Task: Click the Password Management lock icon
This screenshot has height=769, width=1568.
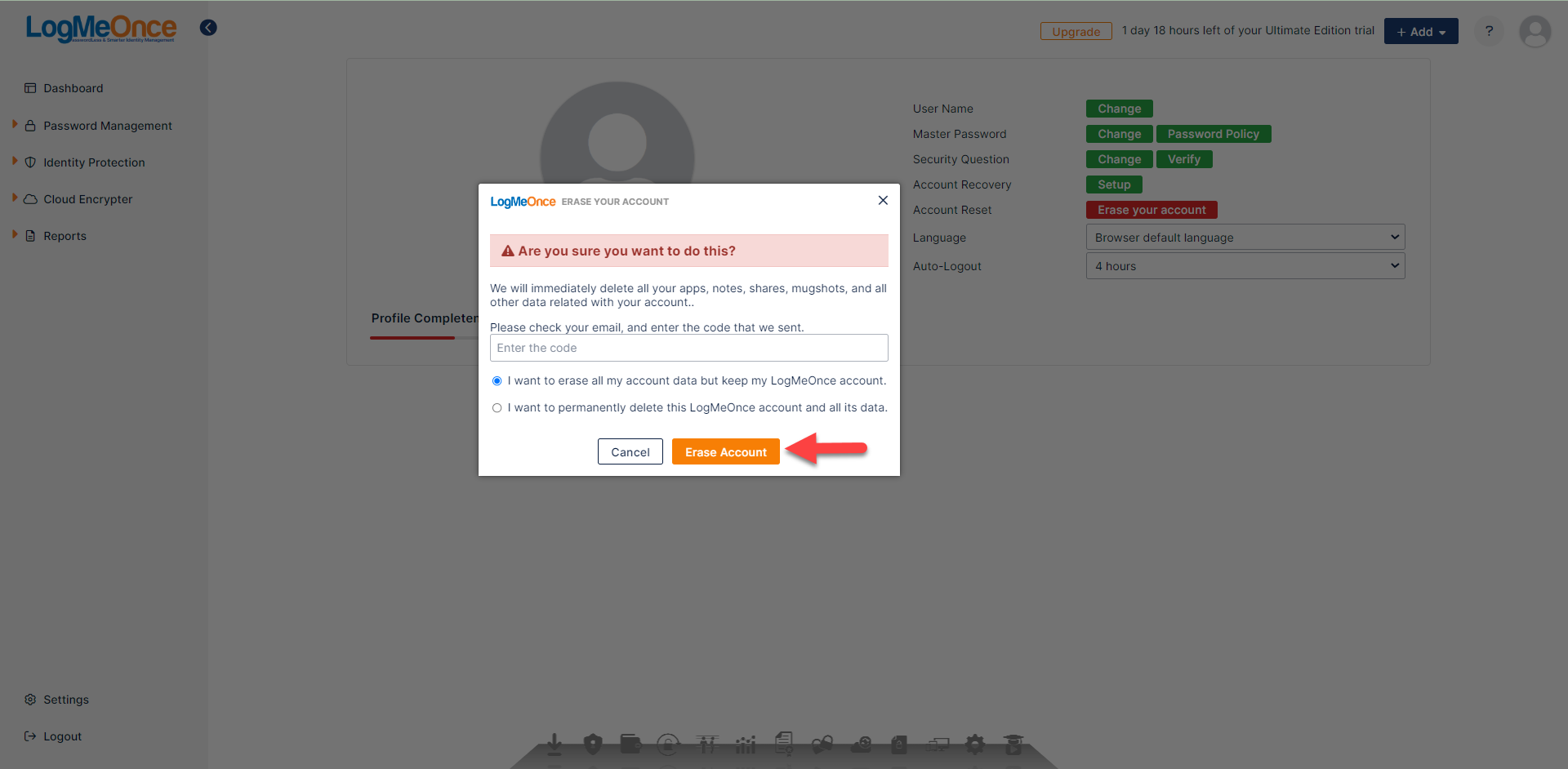Action: (30, 126)
